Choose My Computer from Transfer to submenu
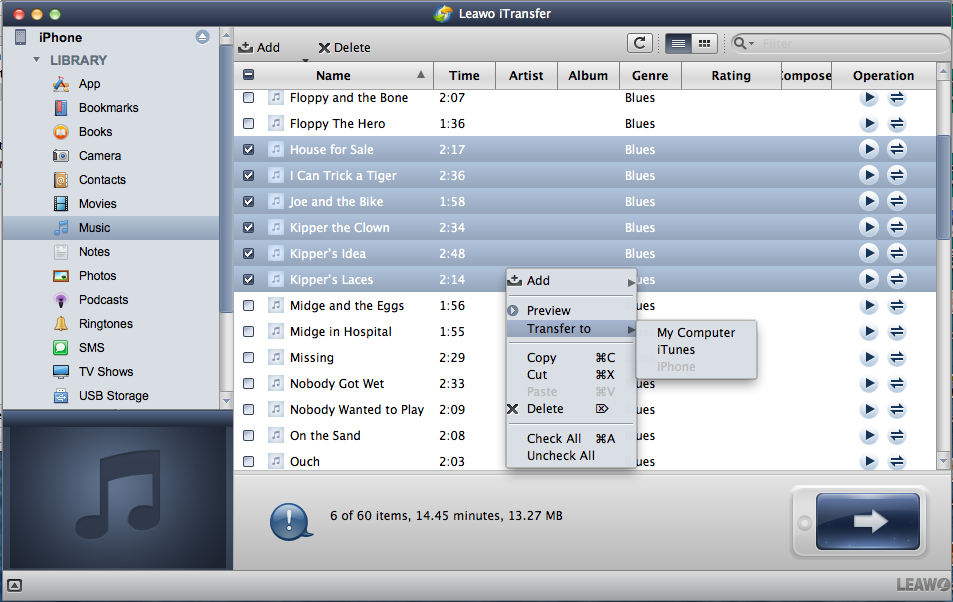The height and width of the screenshot is (602, 953). [x=695, y=333]
